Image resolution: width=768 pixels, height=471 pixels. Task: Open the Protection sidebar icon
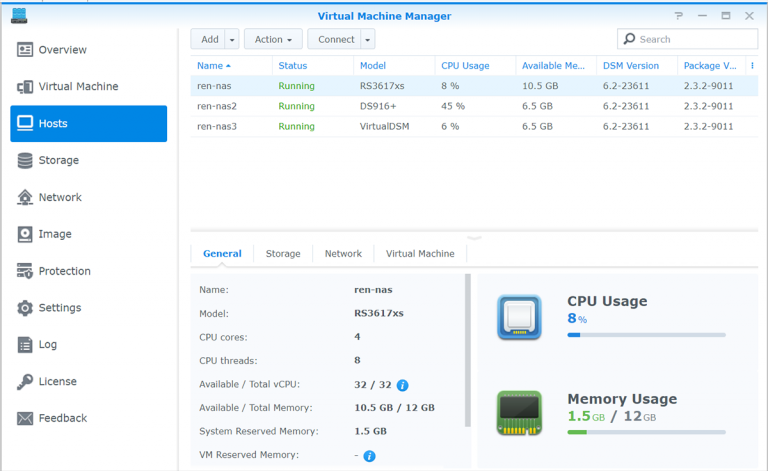pyautogui.click(x=25, y=271)
